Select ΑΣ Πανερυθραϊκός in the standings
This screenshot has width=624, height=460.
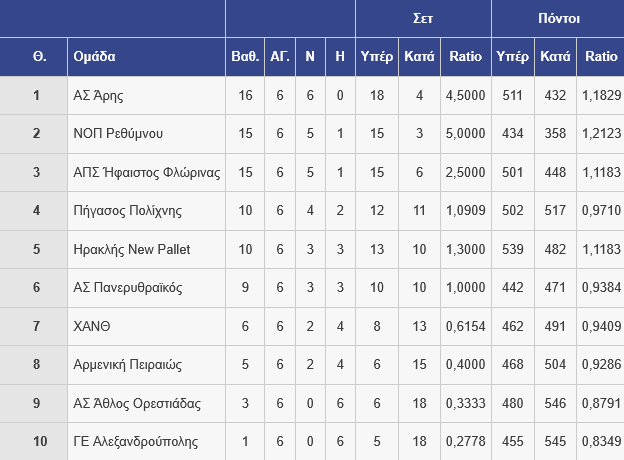pyautogui.click(x=128, y=288)
